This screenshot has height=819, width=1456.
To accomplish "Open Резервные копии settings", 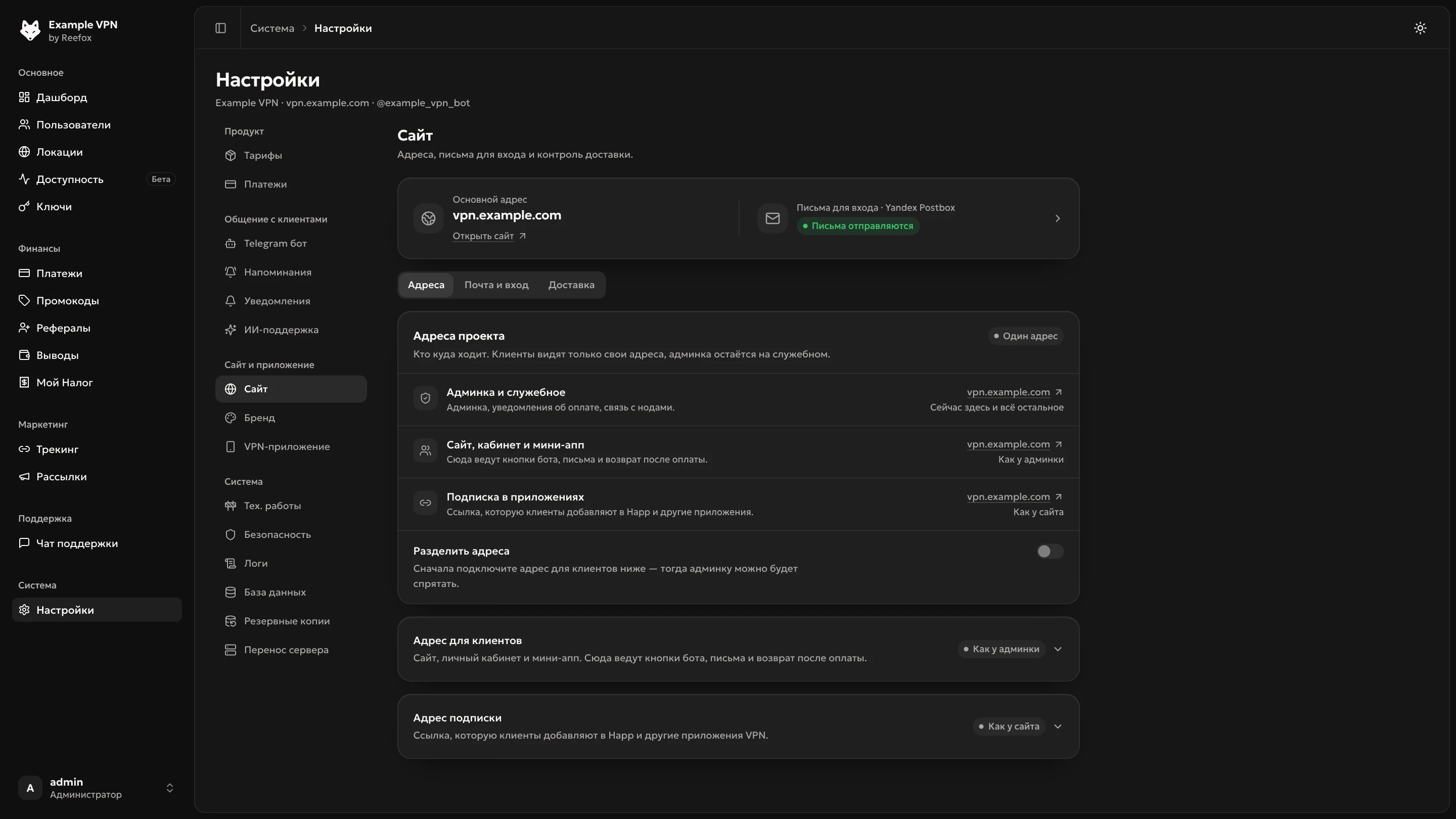I will 291,621.
